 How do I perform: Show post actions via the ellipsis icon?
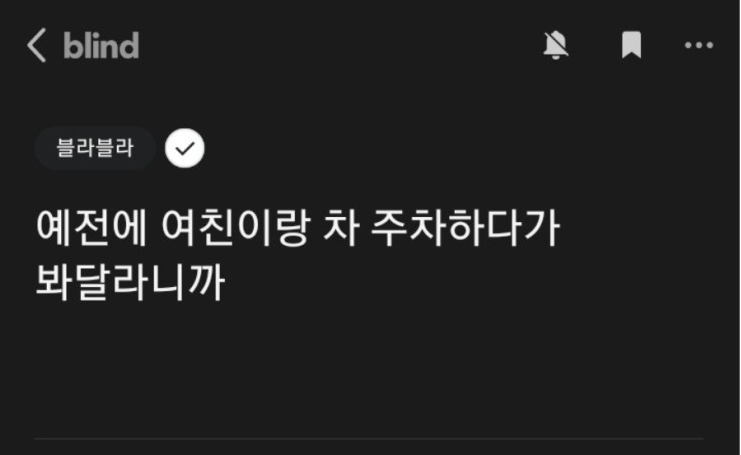(x=699, y=45)
